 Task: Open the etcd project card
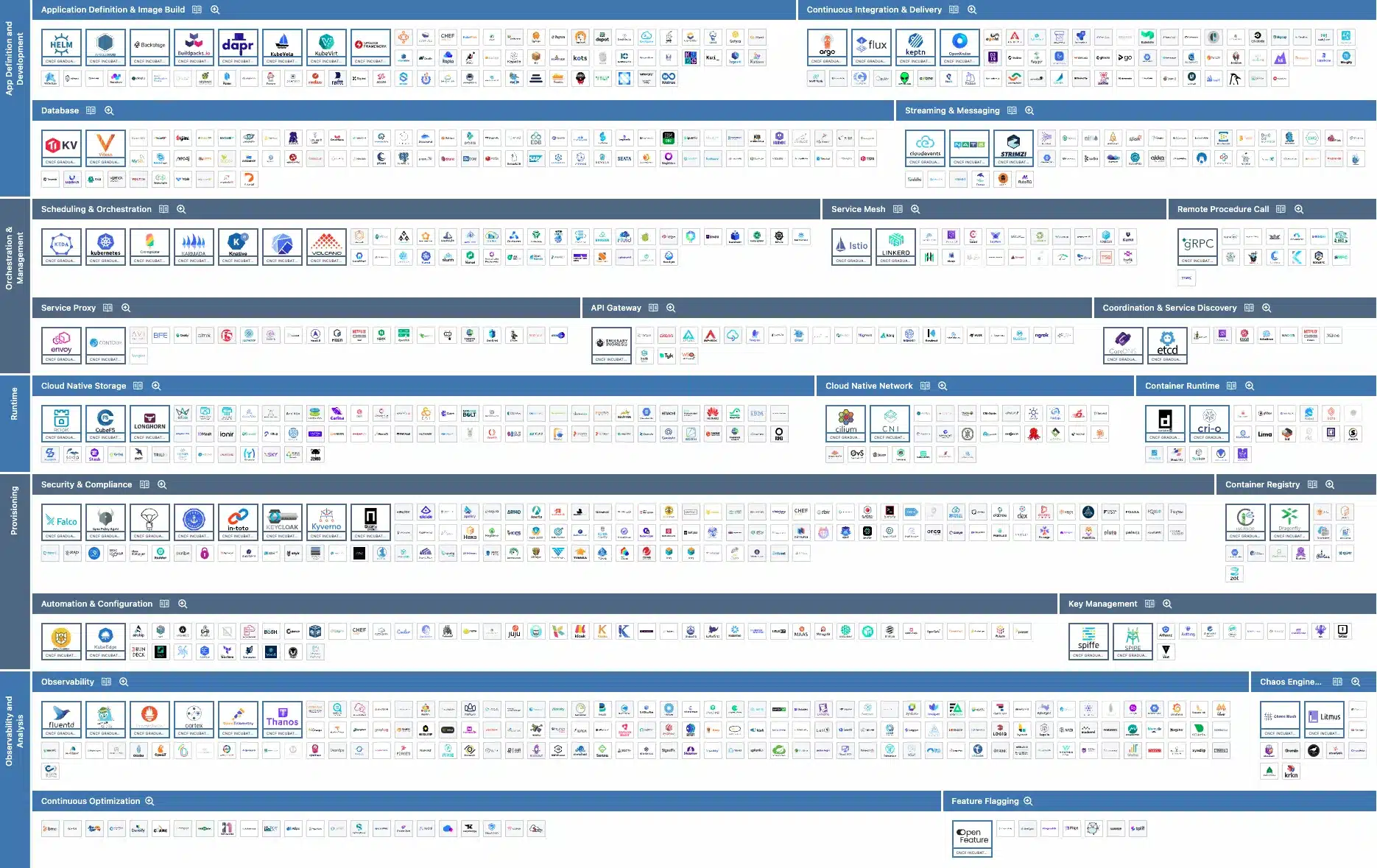(x=1167, y=345)
